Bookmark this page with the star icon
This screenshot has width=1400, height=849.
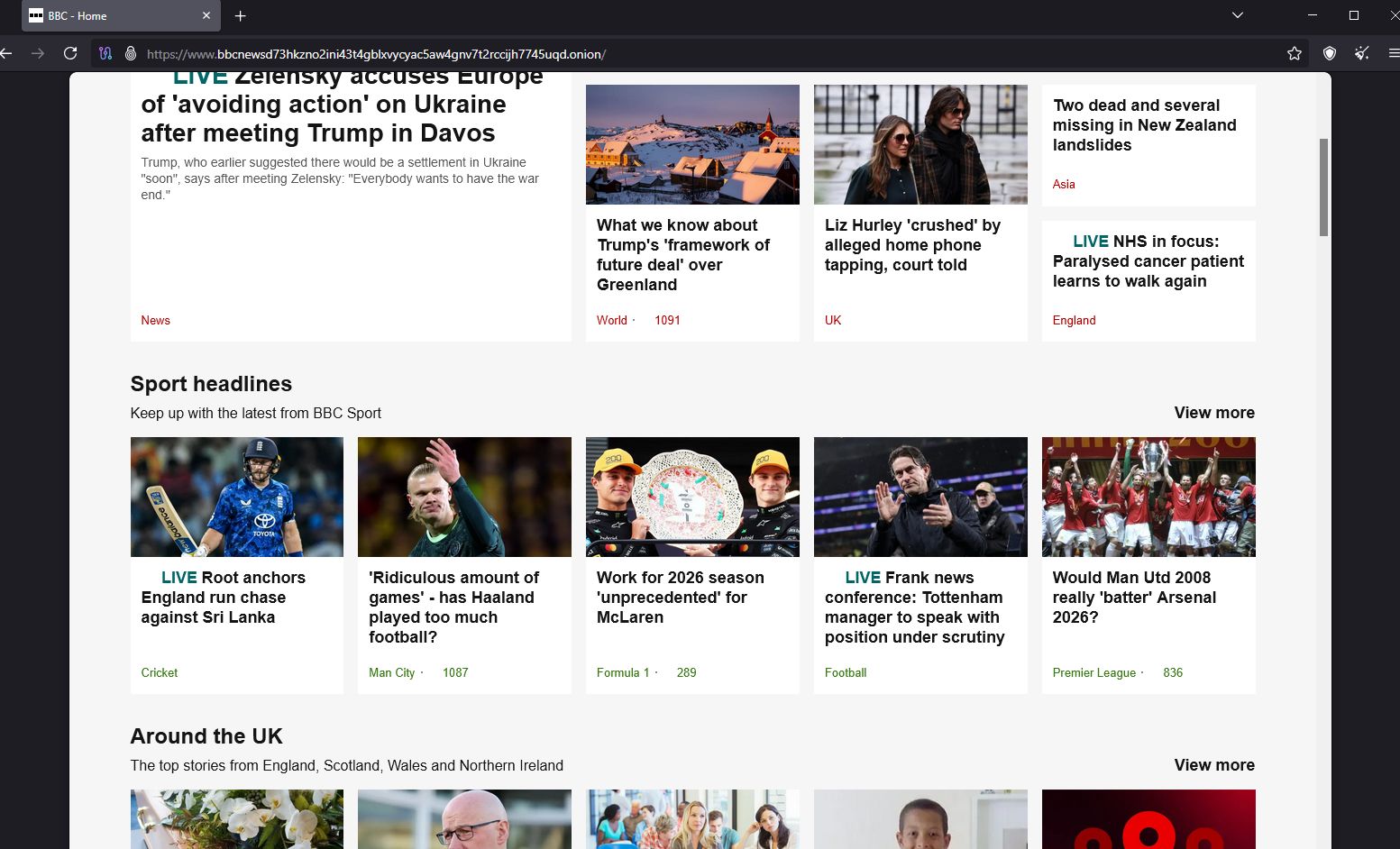[x=1295, y=54]
